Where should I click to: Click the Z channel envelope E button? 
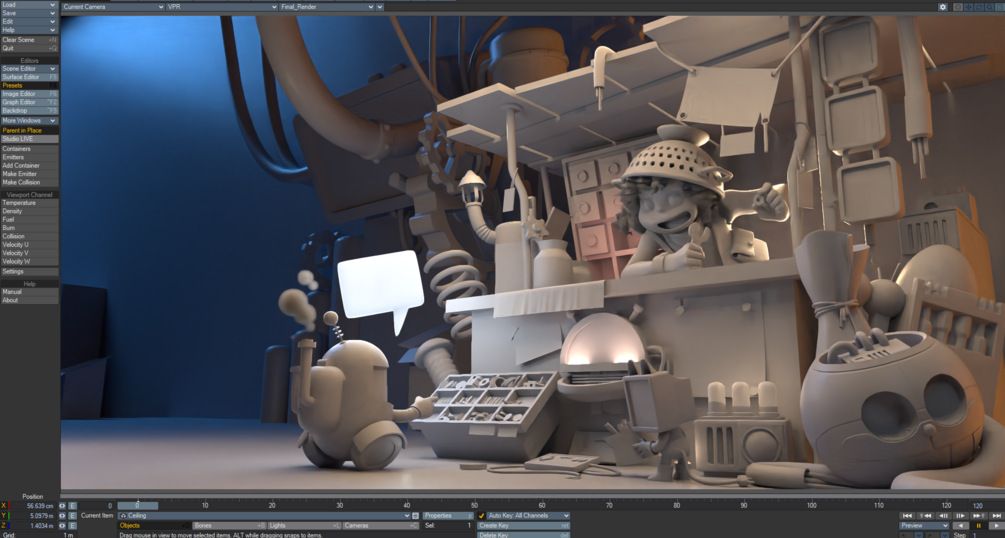(72, 526)
